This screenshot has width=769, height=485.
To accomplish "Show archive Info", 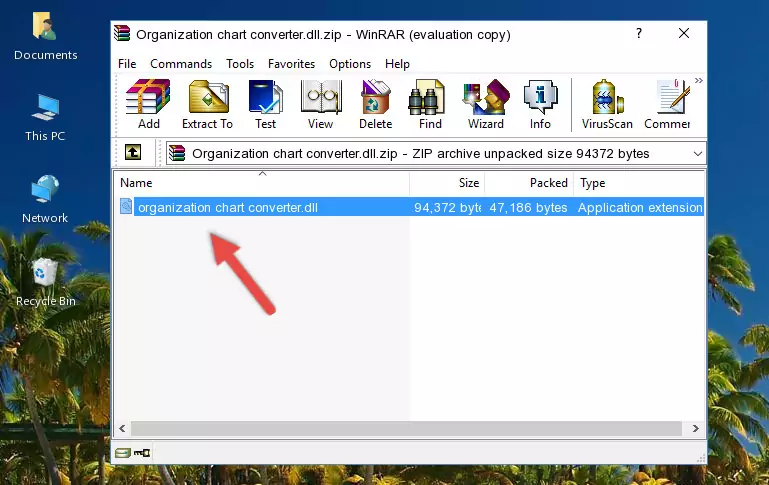I will pyautogui.click(x=540, y=104).
